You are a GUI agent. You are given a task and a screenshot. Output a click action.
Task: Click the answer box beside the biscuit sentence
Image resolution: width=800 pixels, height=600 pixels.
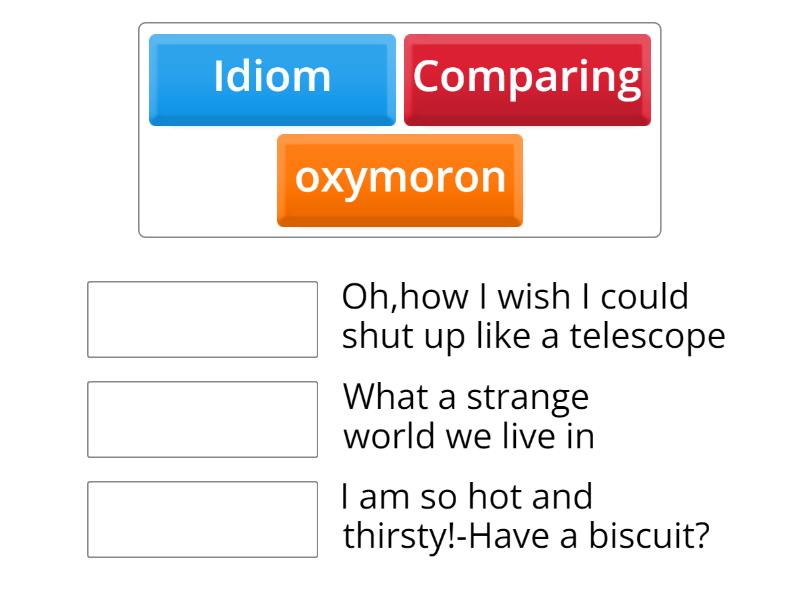tap(202, 519)
